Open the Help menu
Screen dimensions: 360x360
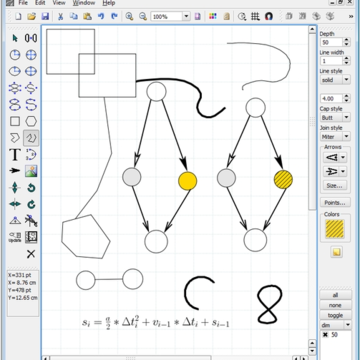(x=109, y=3)
